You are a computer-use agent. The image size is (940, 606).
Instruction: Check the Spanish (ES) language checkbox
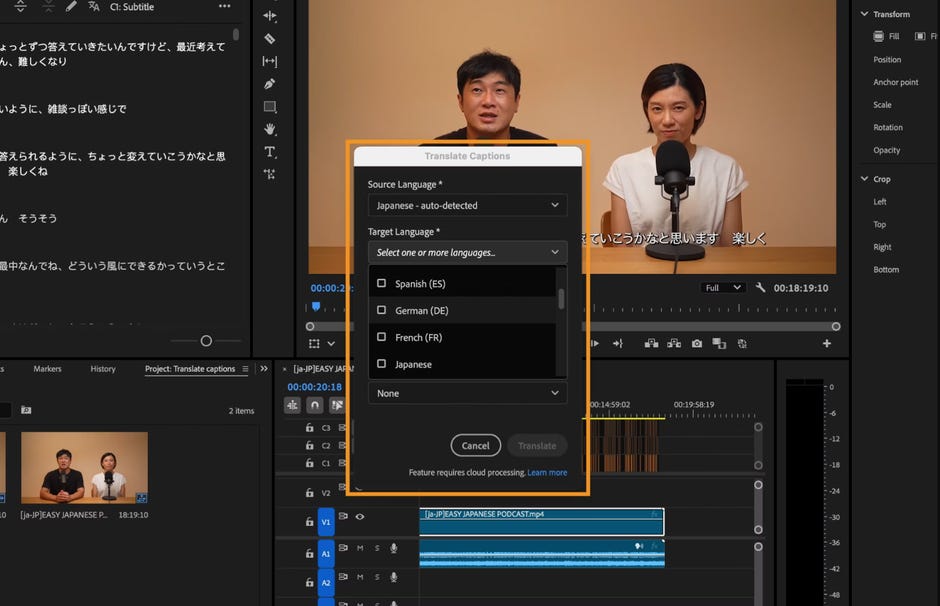click(382, 283)
